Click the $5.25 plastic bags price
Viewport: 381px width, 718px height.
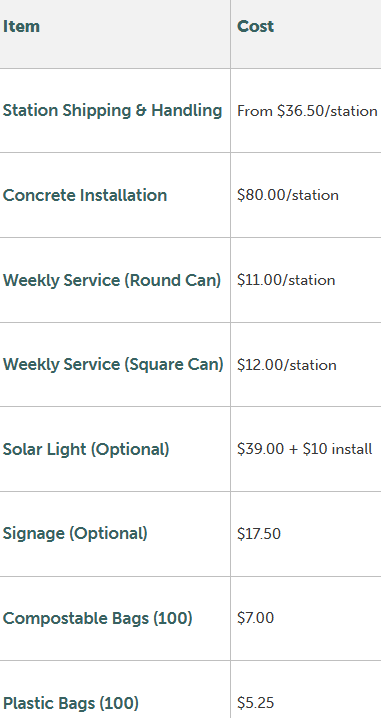[256, 703]
